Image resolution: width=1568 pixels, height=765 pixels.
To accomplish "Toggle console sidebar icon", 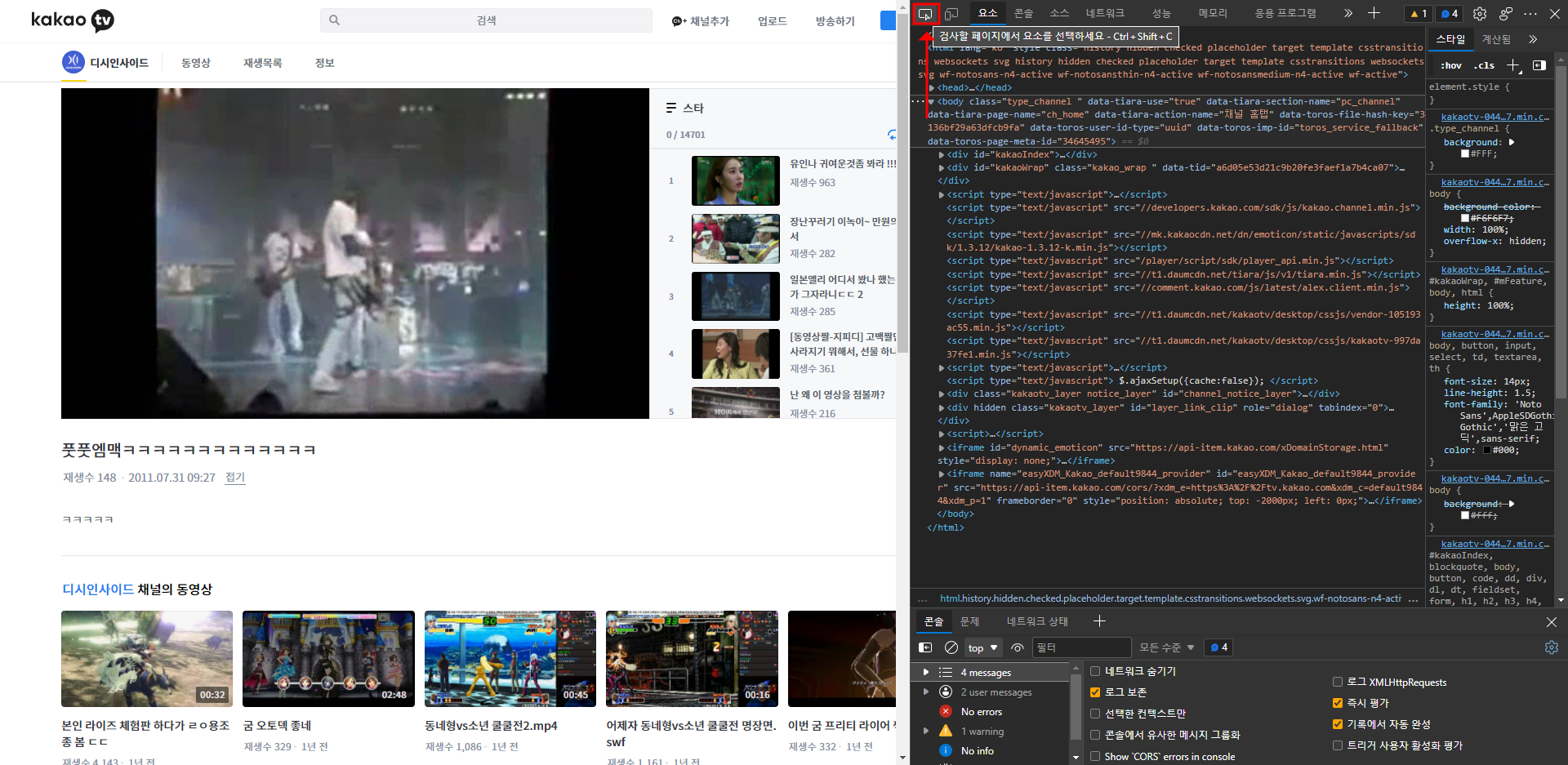I will tap(925, 647).
